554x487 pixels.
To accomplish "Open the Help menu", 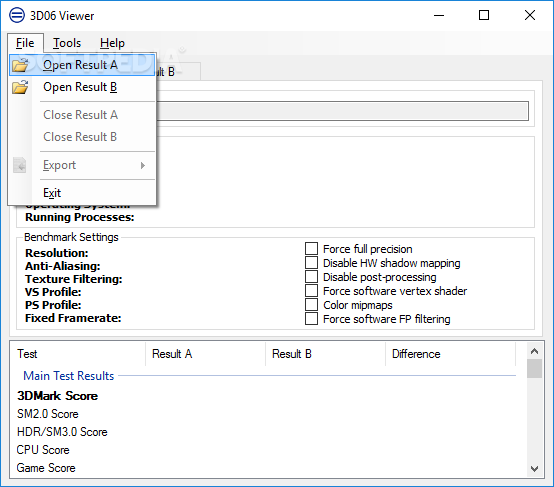I will (112, 43).
